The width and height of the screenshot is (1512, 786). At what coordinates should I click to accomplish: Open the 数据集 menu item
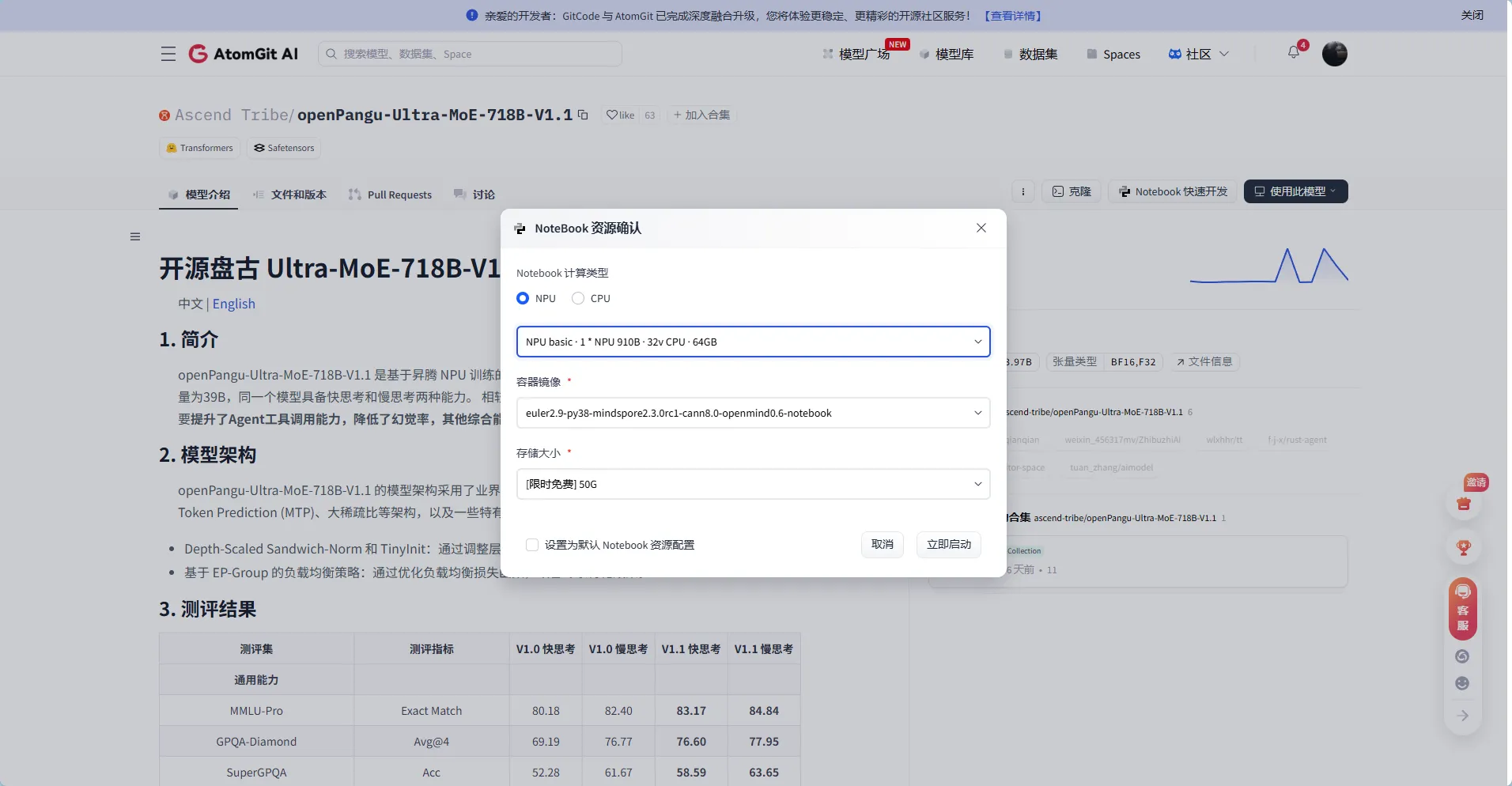click(x=1030, y=54)
